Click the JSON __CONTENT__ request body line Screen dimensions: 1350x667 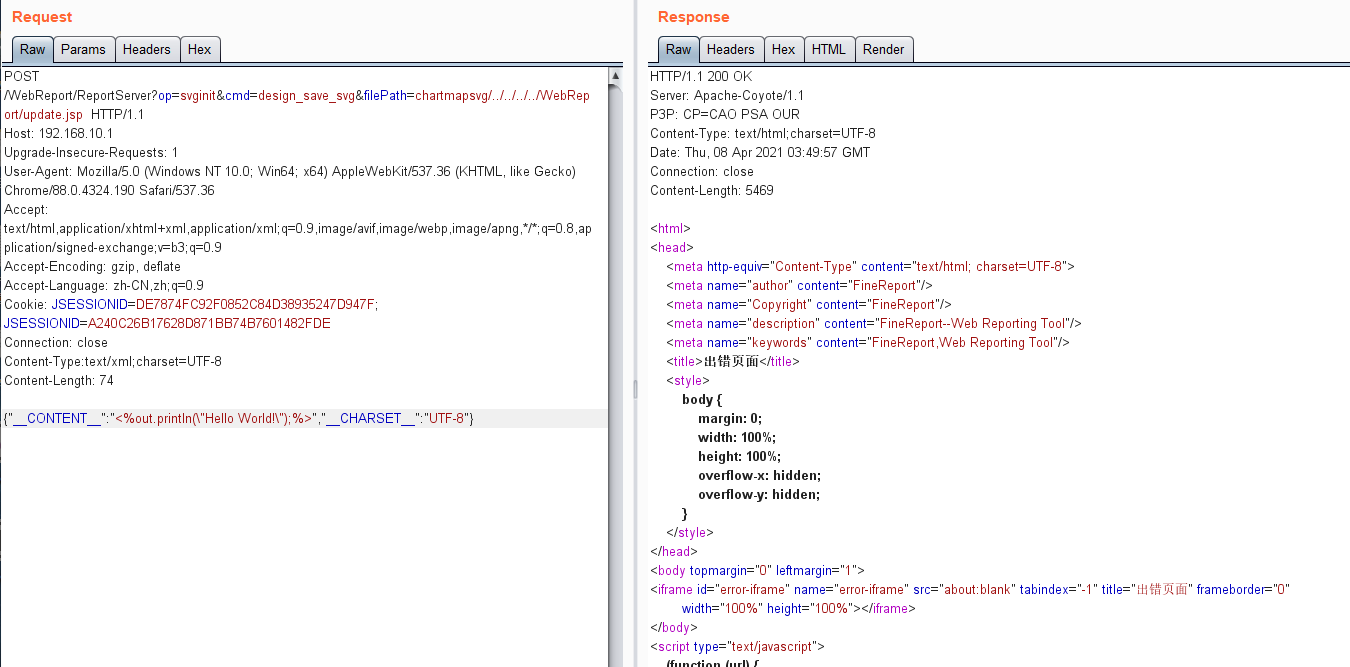pos(239,419)
